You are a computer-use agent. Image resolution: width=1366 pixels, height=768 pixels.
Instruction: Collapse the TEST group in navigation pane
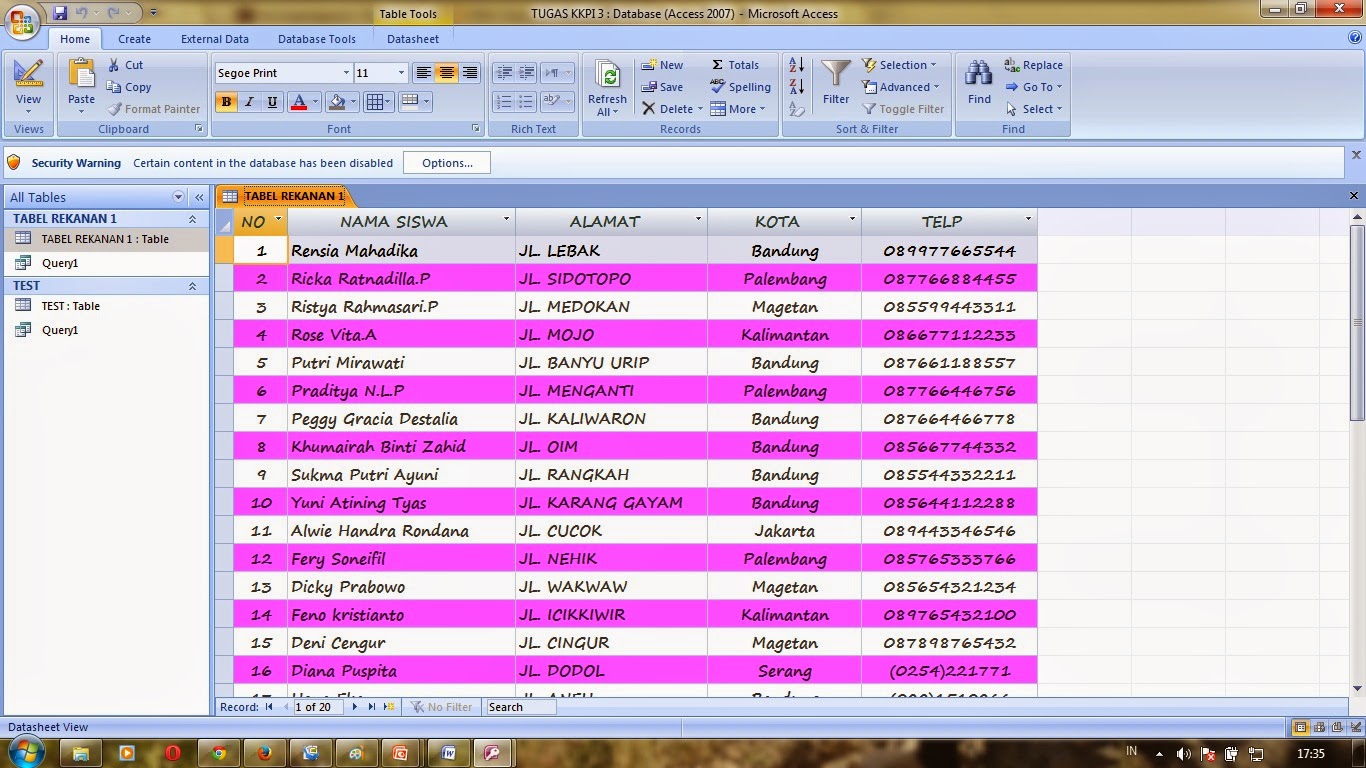coord(192,286)
